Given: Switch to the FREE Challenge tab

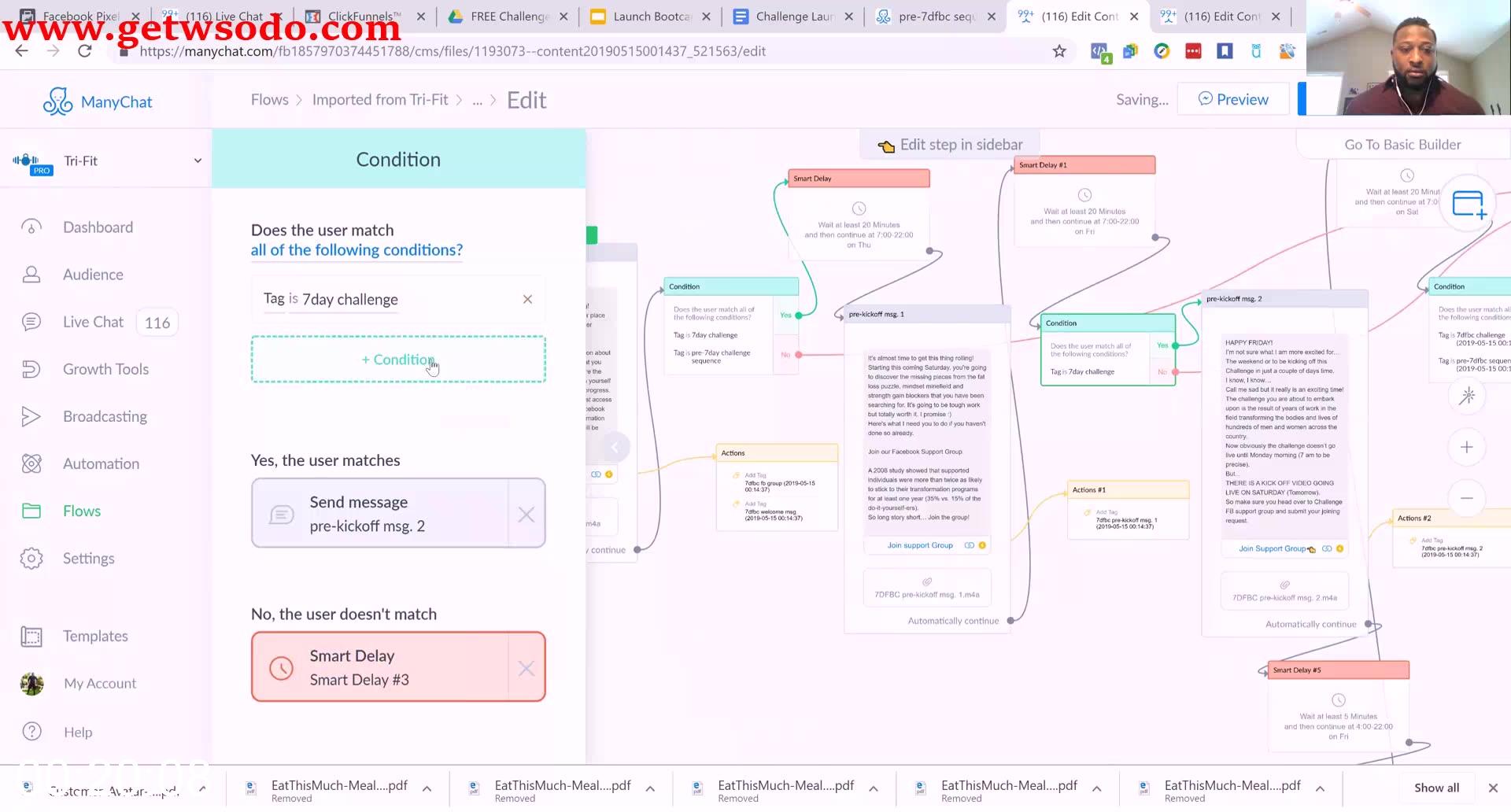Looking at the screenshot, I should click(x=508, y=16).
